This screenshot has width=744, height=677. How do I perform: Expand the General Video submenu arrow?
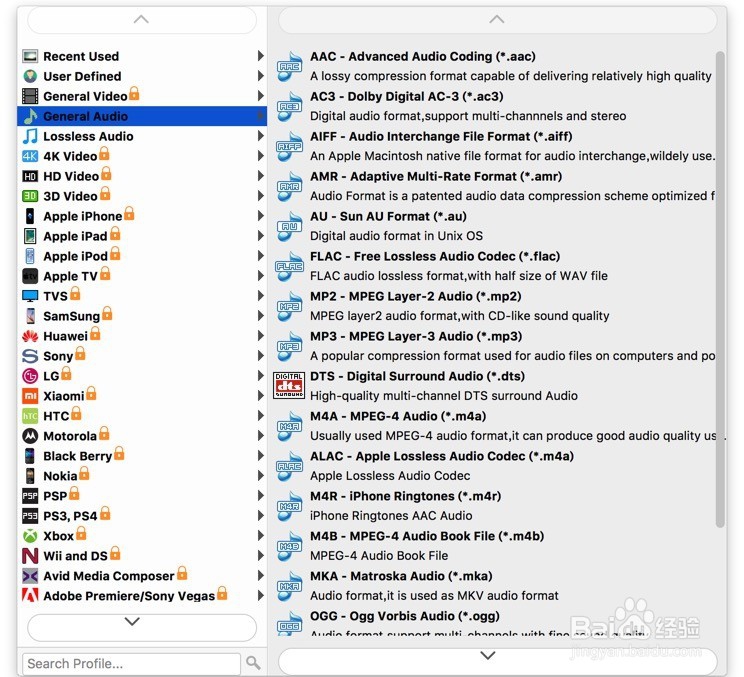pos(260,96)
